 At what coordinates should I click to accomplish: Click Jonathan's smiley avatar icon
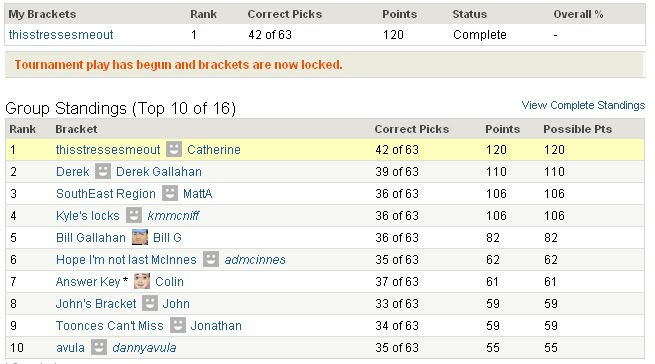178,325
